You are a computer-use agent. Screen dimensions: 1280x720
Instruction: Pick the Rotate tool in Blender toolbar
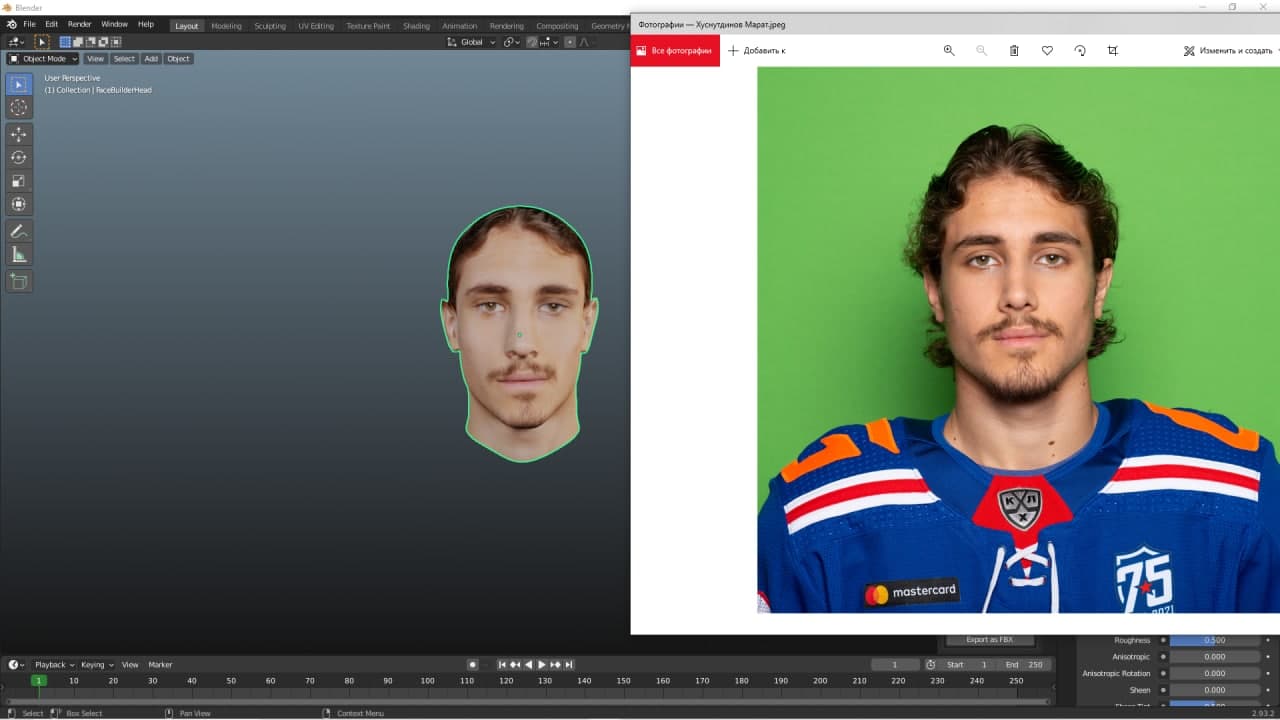(18, 157)
